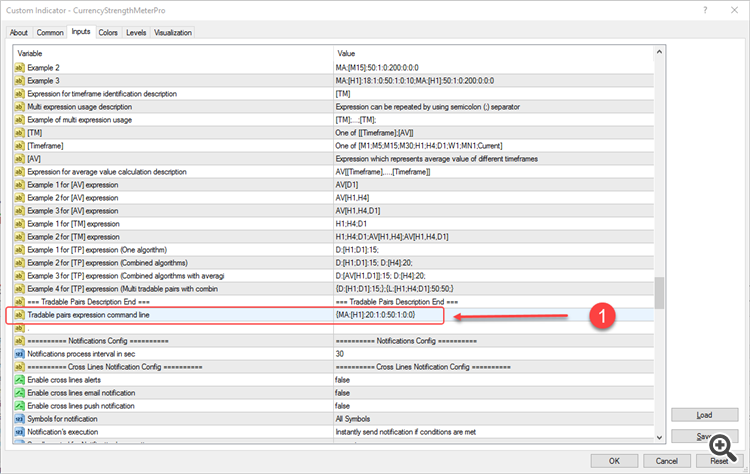Switch to the Colors tab
Image resolution: width=750 pixels, height=474 pixels.
pyautogui.click(x=108, y=33)
